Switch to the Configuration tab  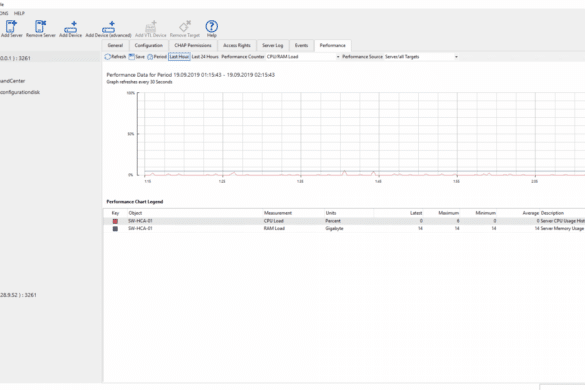click(x=148, y=46)
